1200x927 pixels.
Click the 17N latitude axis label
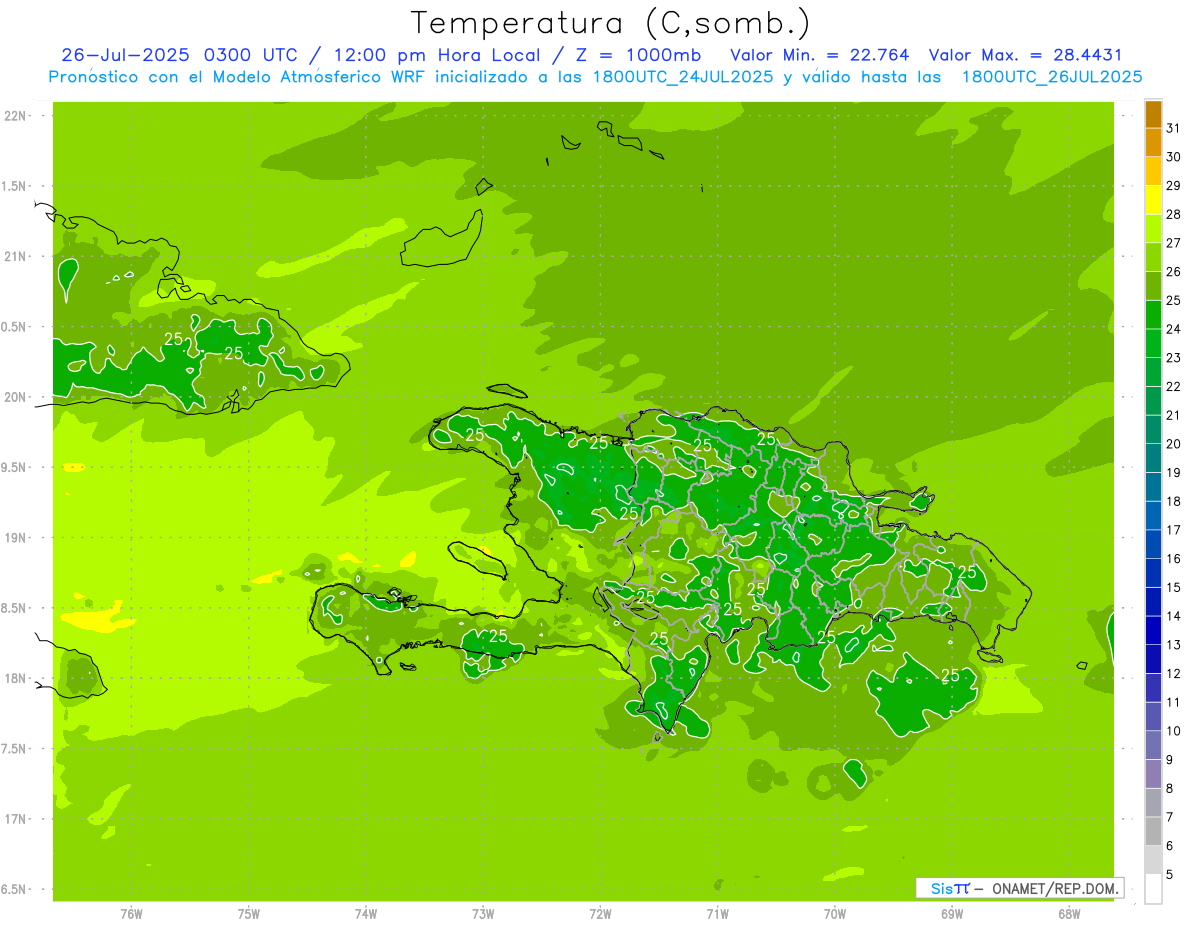(x=15, y=819)
